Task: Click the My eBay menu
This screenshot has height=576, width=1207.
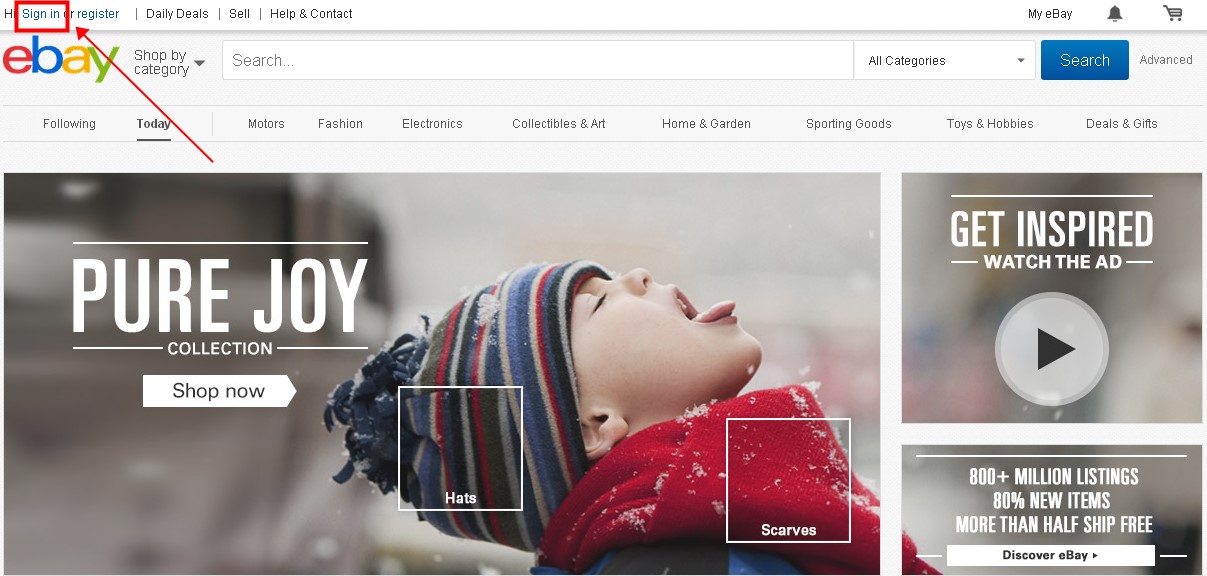Action: [1050, 14]
